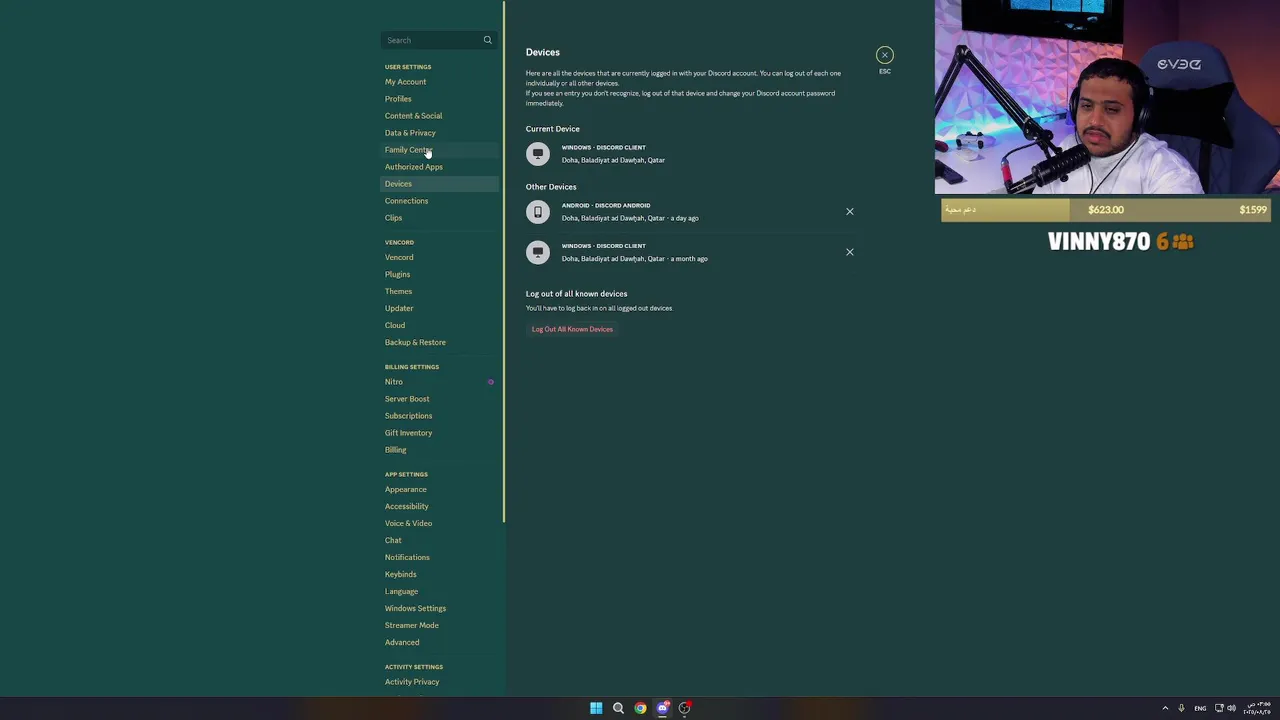
Task: Log out the Android device with X
Action: coord(850,211)
